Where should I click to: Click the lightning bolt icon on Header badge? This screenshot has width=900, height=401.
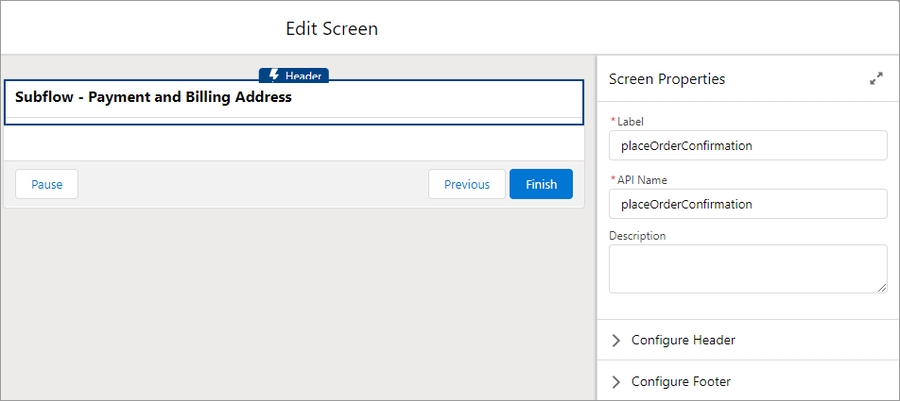[274, 75]
